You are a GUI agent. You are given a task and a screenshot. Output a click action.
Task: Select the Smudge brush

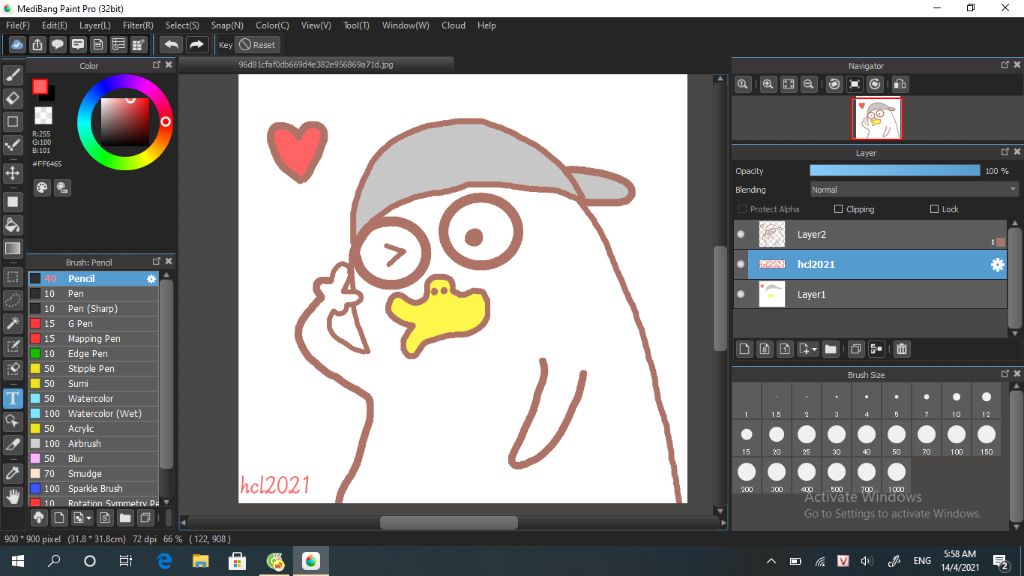(93, 473)
